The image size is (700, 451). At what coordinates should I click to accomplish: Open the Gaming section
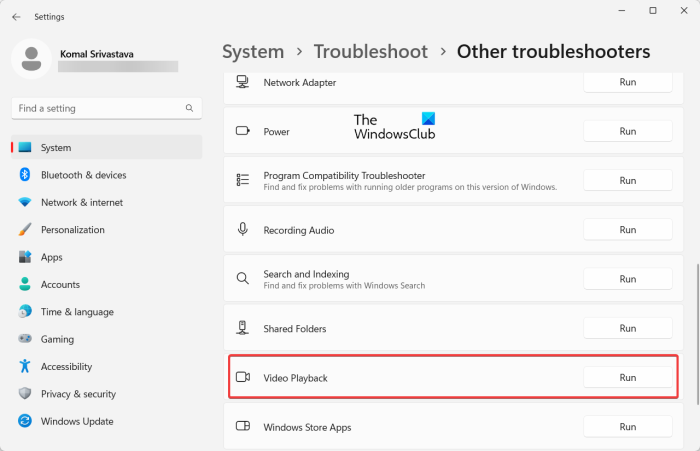coord(57,339)
